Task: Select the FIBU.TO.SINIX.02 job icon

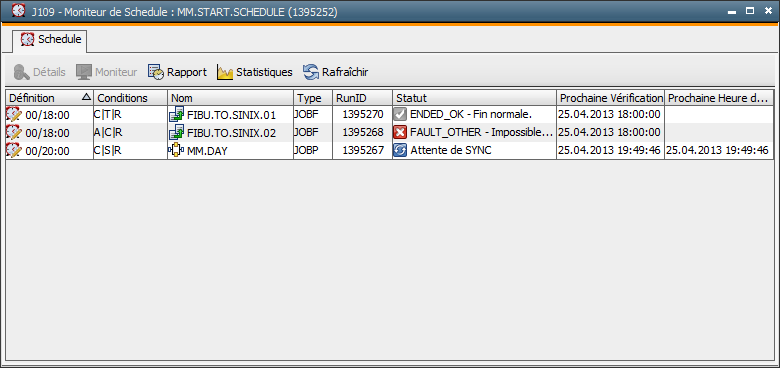Action: (x=177, y=133)
